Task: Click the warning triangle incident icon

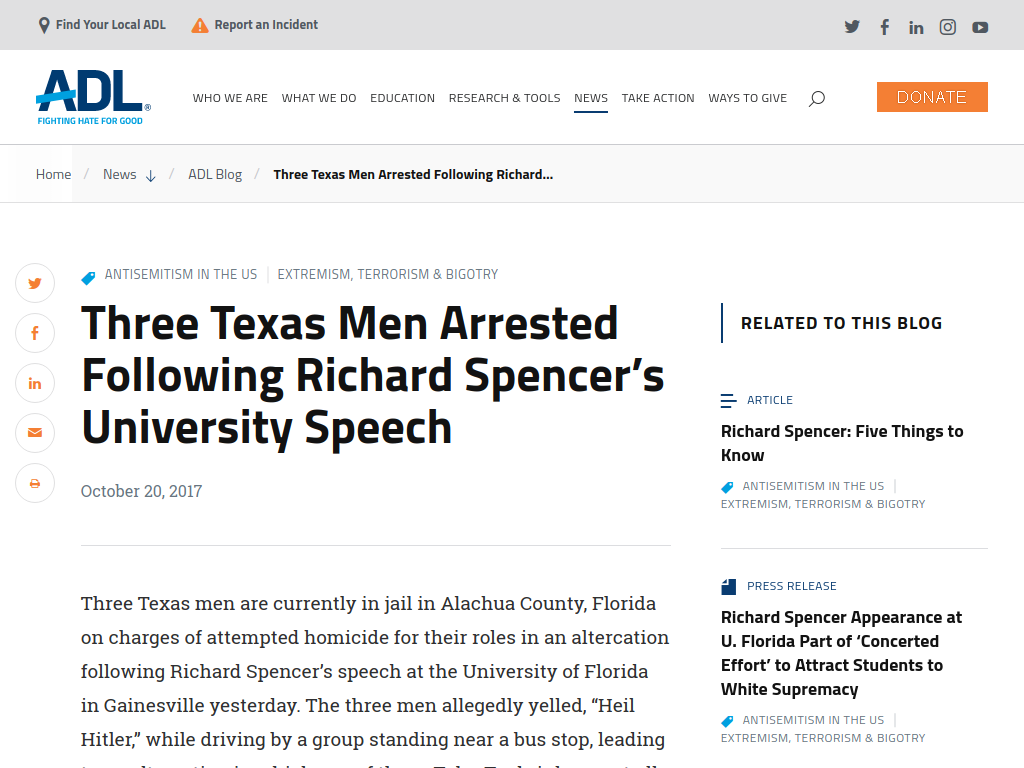Action: click(200, 25)
